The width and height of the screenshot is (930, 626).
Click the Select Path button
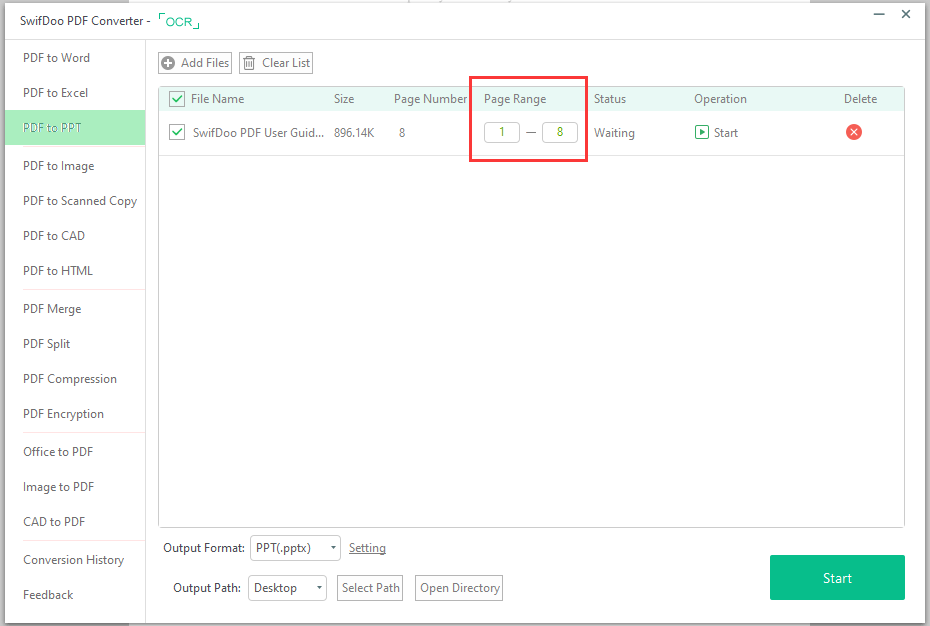(370, 588)
